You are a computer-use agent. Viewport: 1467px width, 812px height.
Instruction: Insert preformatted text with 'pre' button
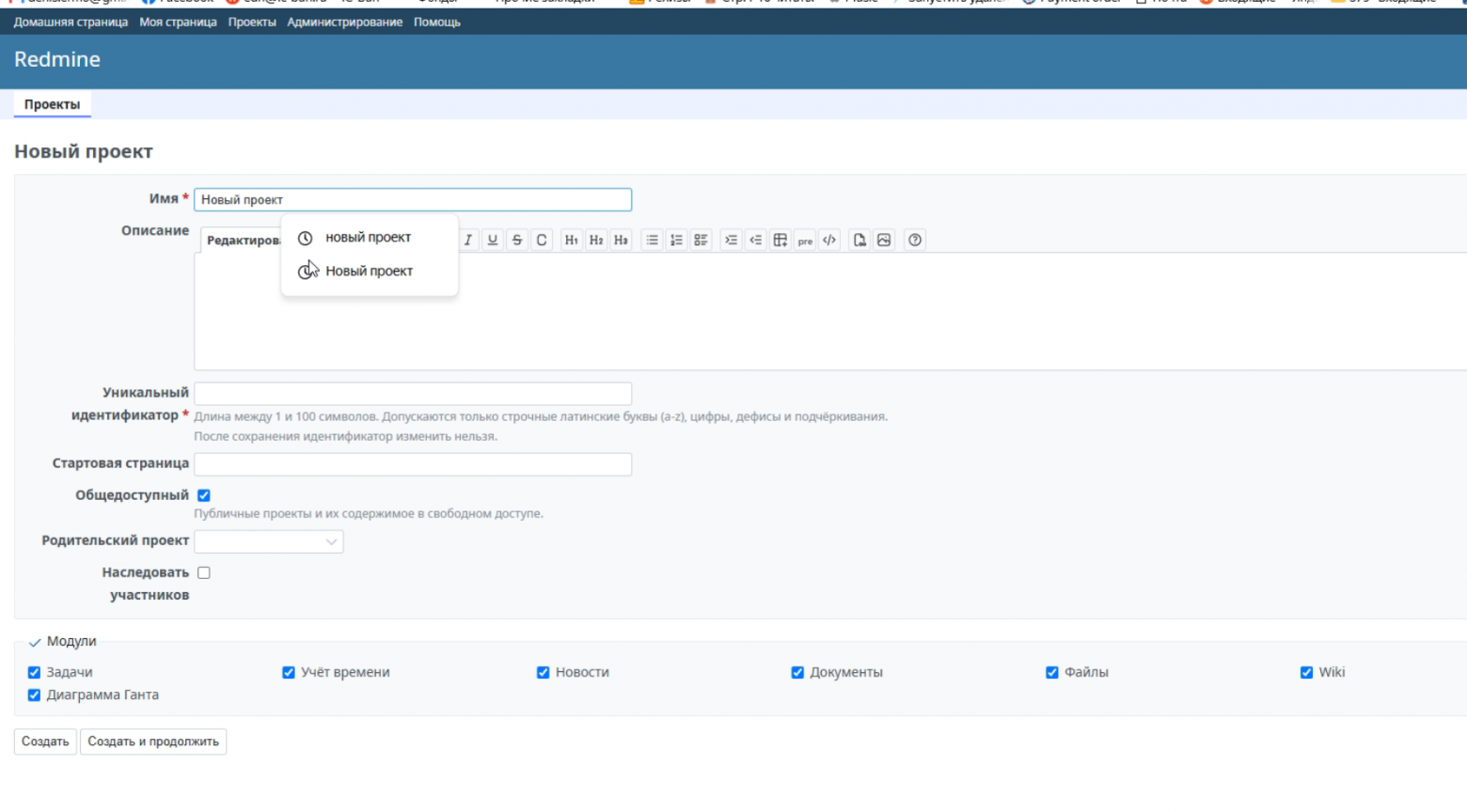click(x=805, y=240)
